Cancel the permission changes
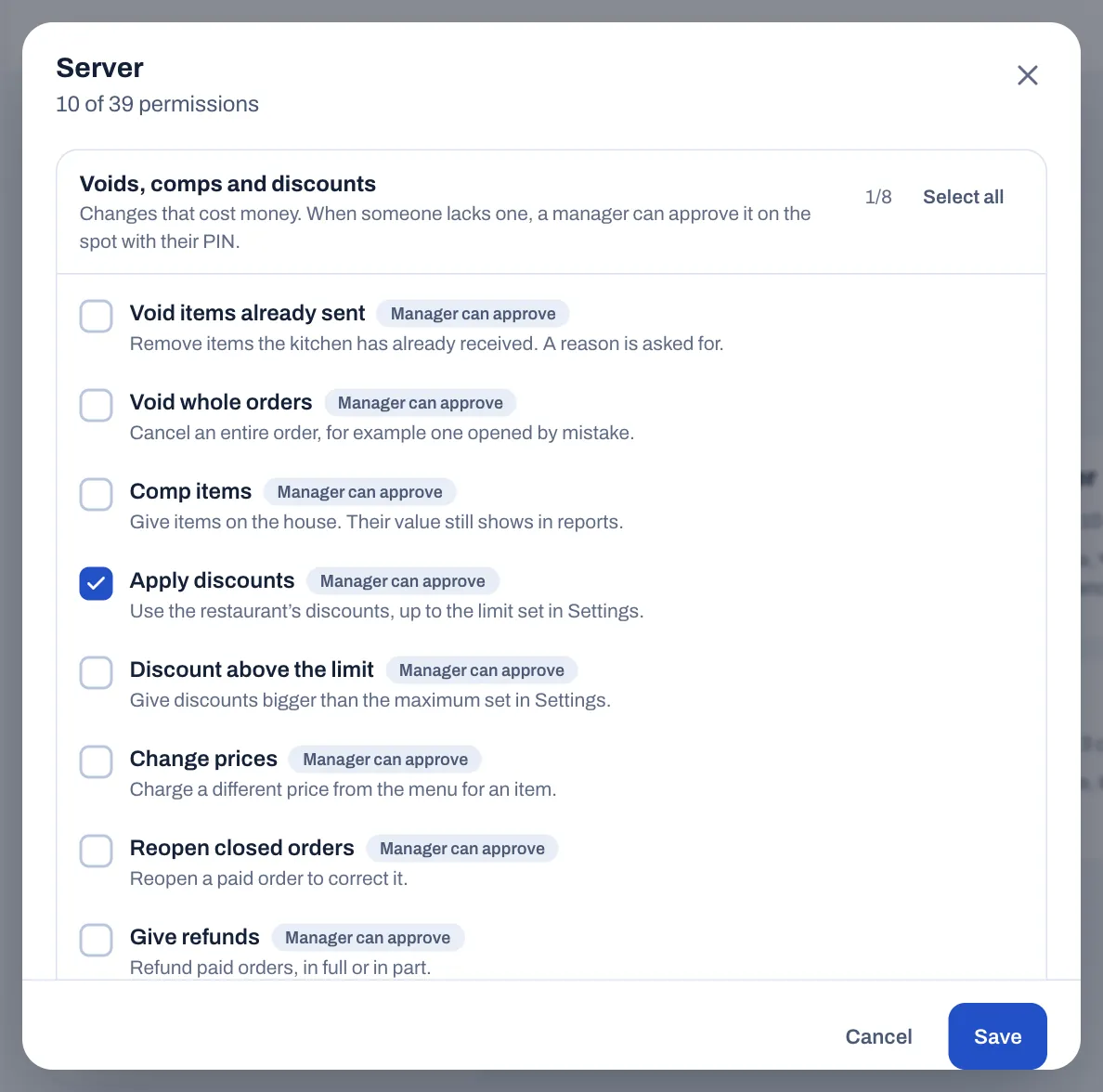This screenshot has width=1103, height=1092. click(x=878, y=1036)
